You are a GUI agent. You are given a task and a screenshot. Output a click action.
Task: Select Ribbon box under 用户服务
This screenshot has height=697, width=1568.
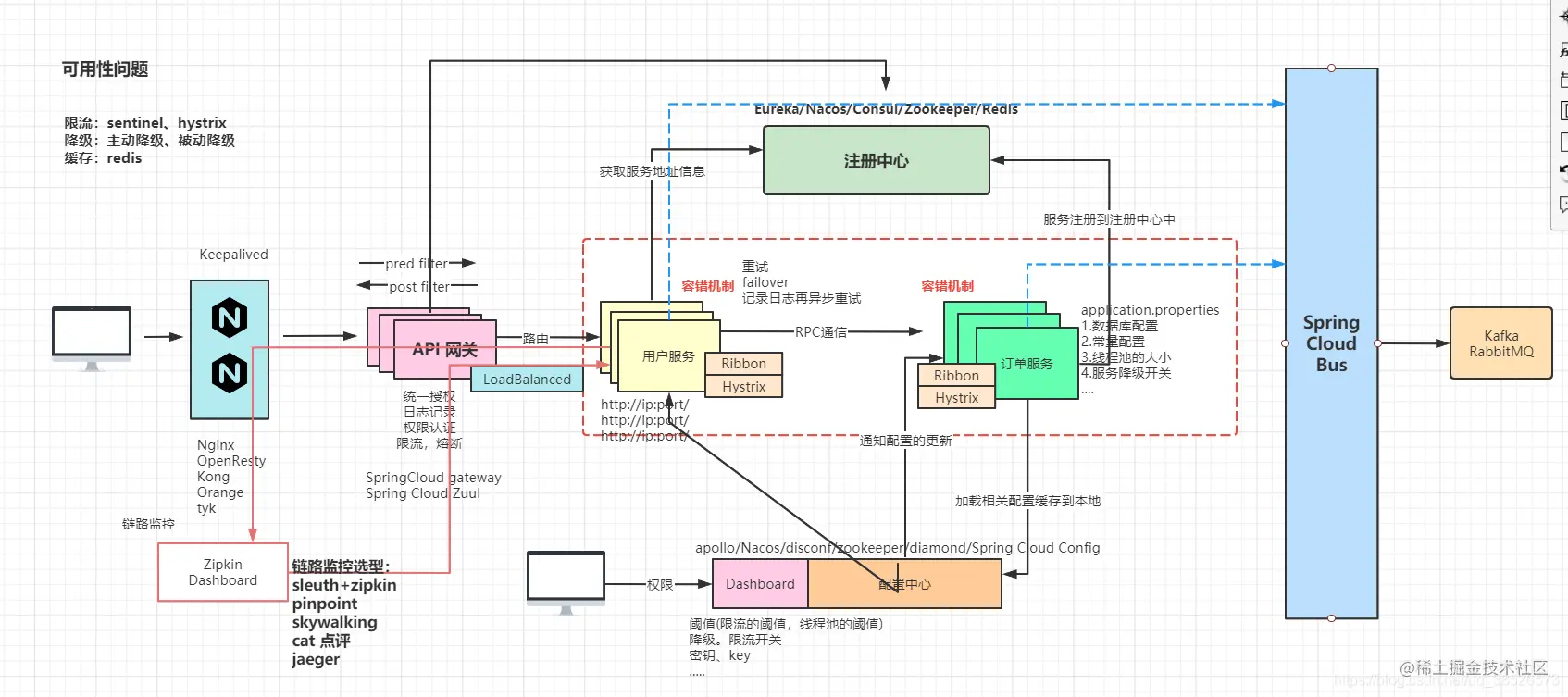(x=743, y=364)
